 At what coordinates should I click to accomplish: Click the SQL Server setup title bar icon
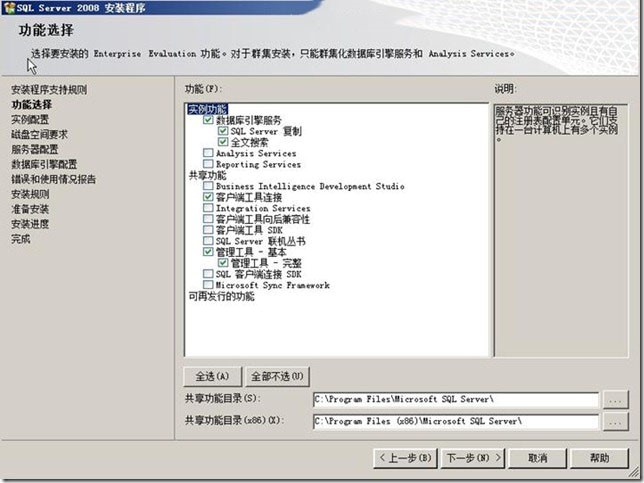point(9,7)
